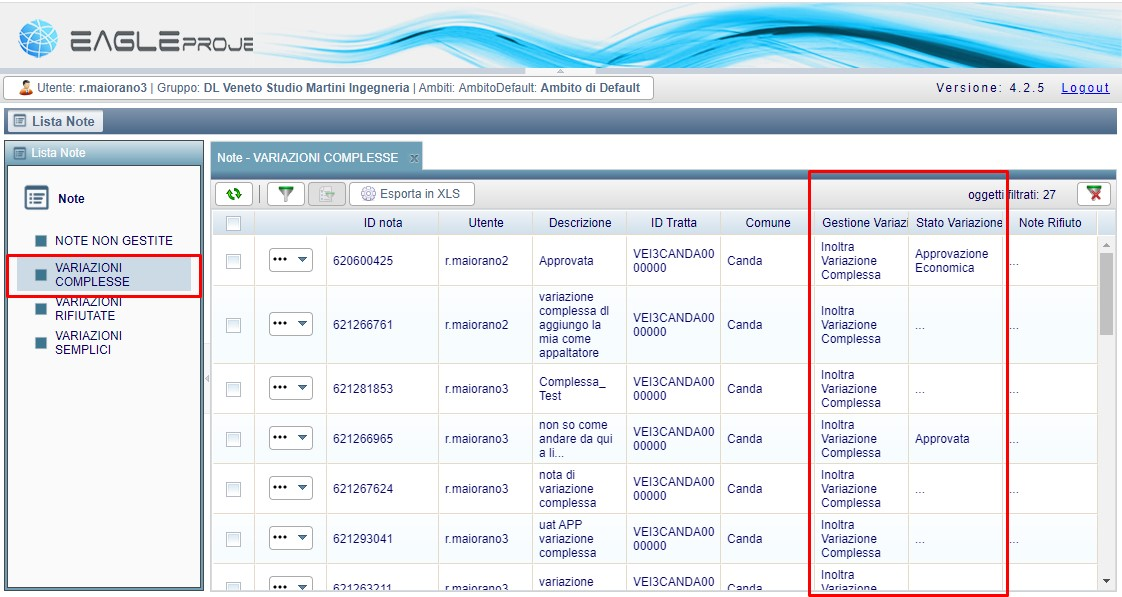Select the checkbox for note 621281853
Viewport: 1122px width, 597px height.
coord(233,389)
